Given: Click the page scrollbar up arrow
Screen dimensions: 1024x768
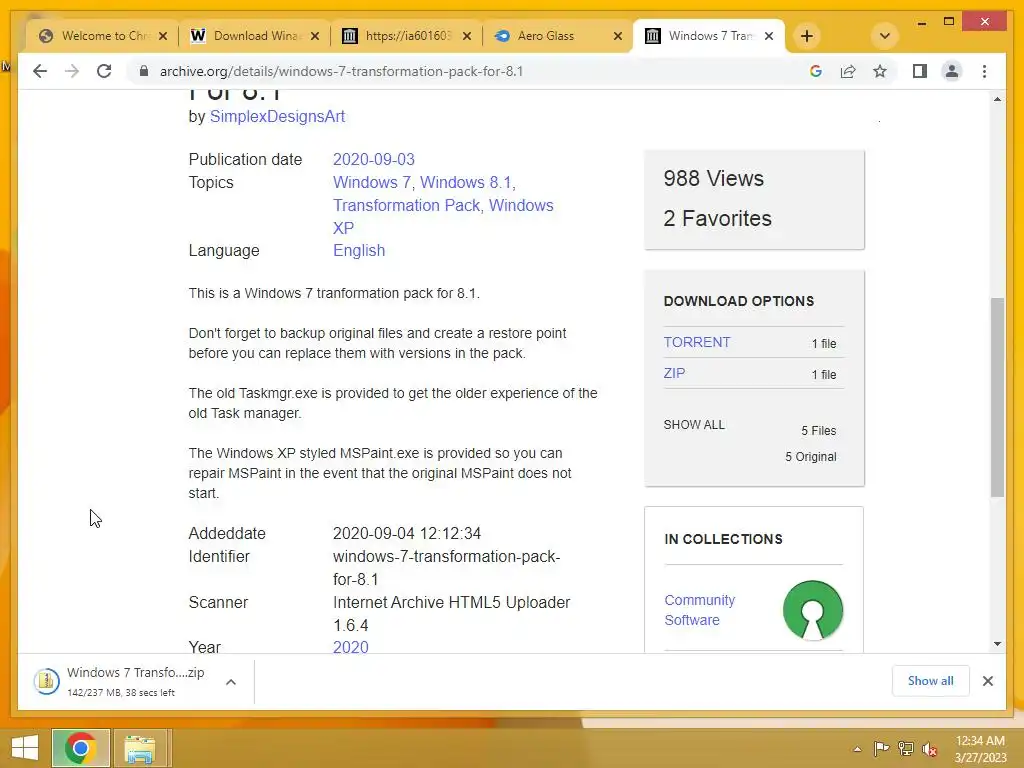Looking at the screenshot, I should [x=997, y=99].
